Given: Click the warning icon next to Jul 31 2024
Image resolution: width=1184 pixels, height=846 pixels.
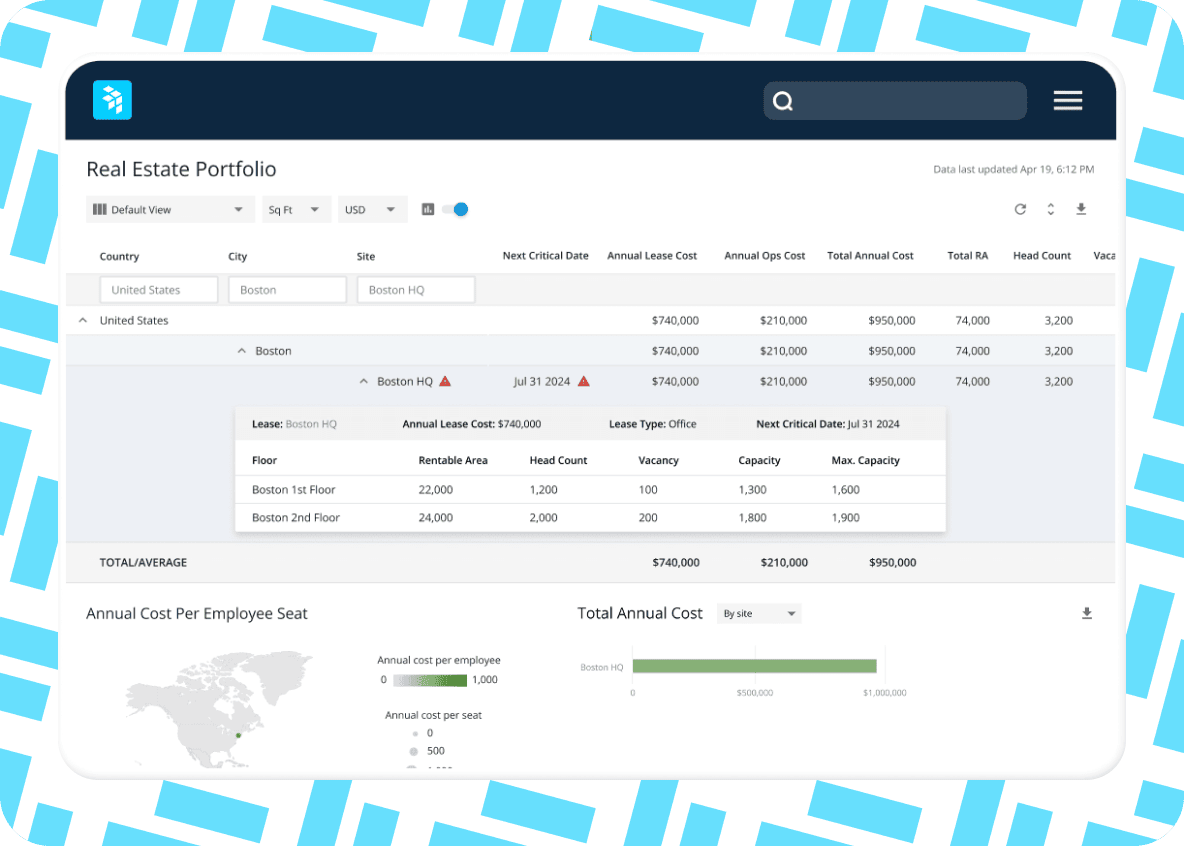Looking at the screenshot, I should point(584,381).
